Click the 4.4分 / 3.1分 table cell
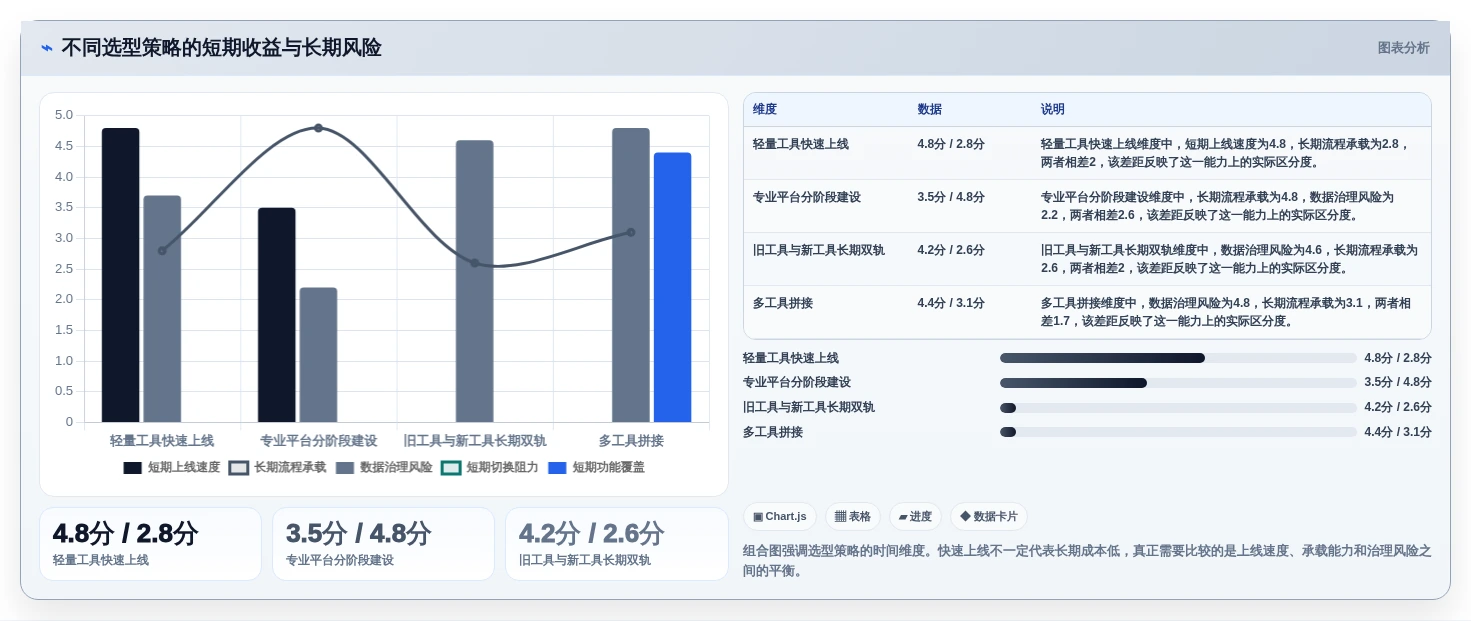Screen dimensions: 1471x621 point(951,303)
